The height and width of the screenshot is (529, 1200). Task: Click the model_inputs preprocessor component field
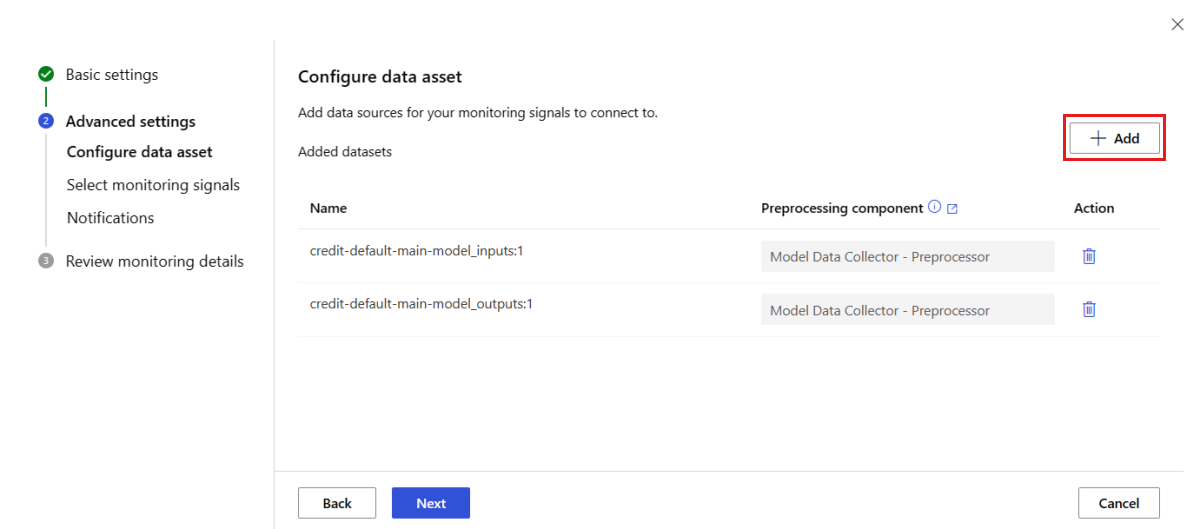(x=907, y=257)
